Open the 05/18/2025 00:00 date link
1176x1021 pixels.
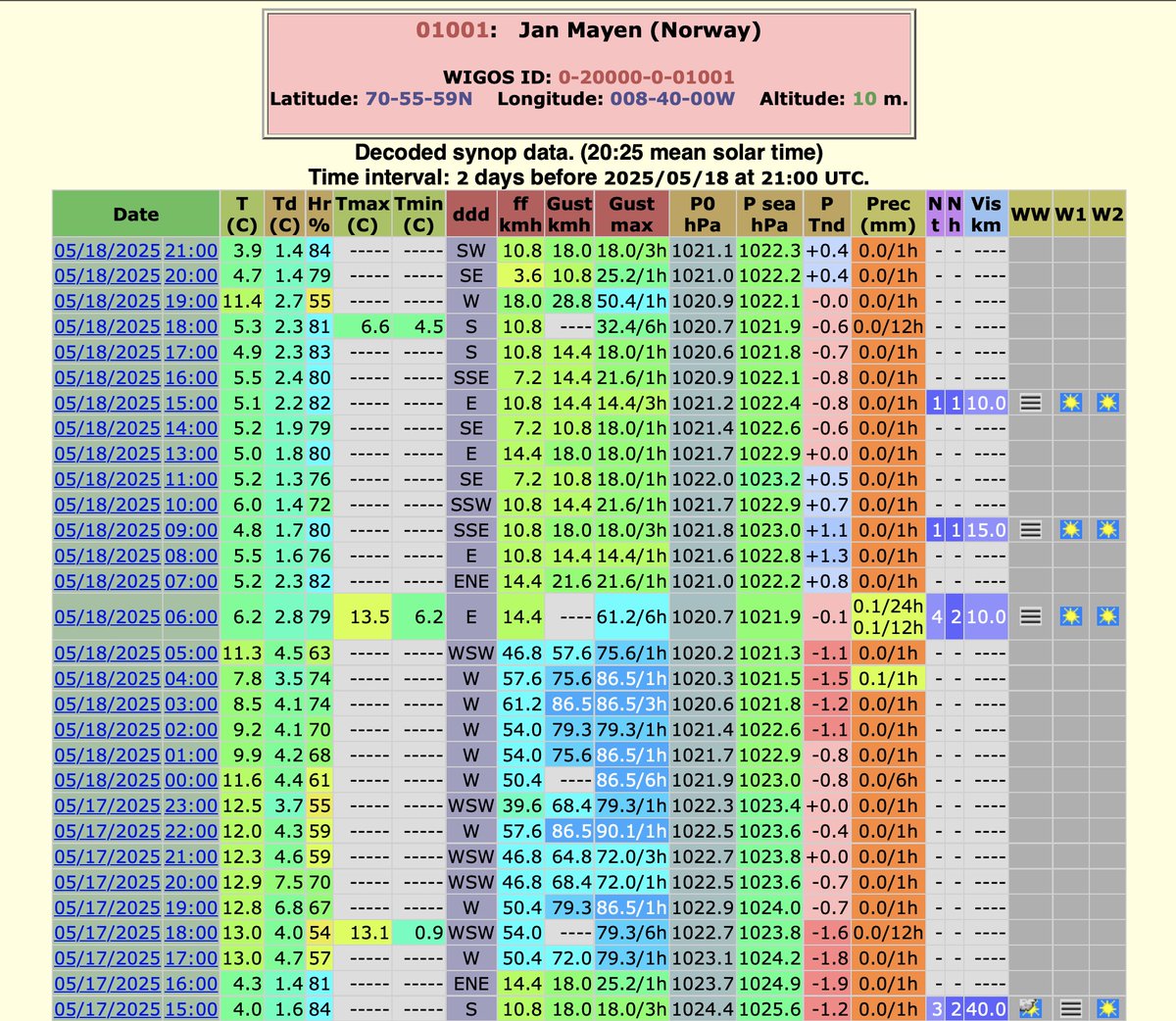tap(136, 781)
